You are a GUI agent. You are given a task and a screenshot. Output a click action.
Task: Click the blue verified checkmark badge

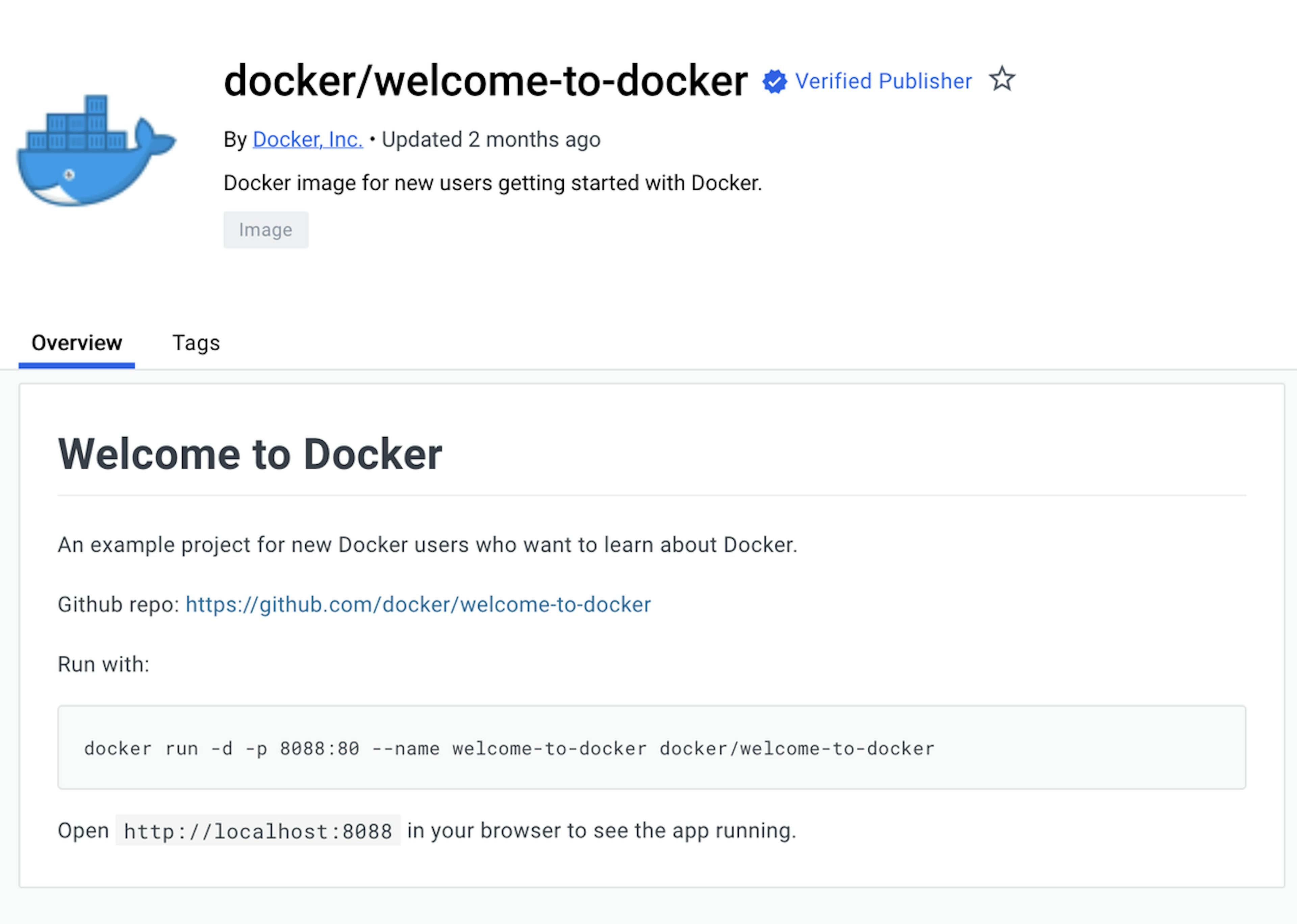[774, 81]
